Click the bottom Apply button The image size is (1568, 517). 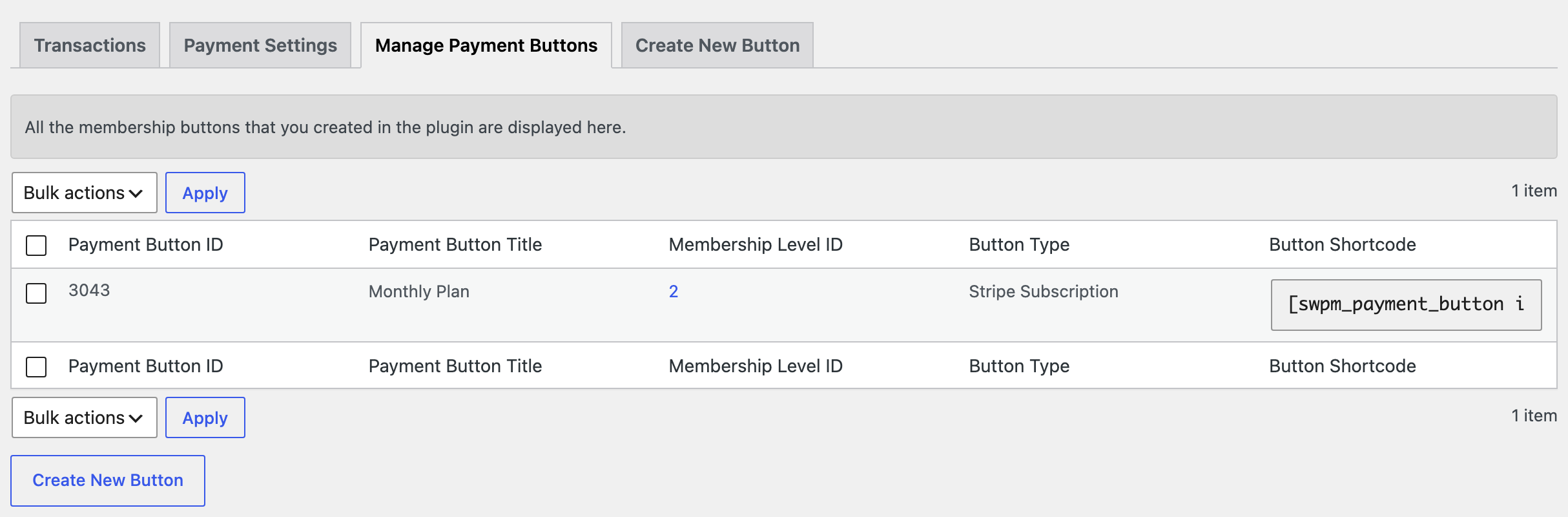coord(205,417)
